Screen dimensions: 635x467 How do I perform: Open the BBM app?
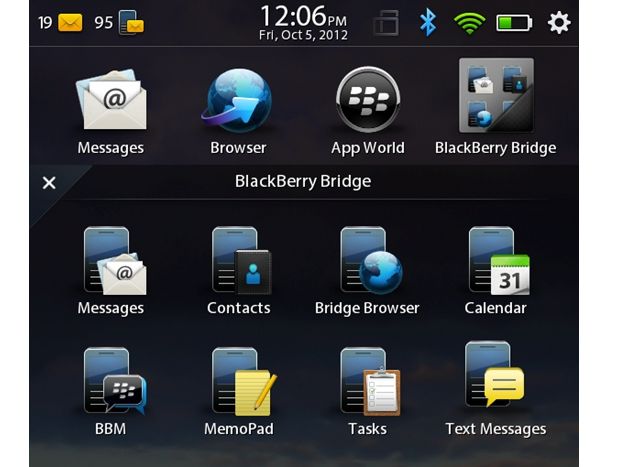[115, 381]
